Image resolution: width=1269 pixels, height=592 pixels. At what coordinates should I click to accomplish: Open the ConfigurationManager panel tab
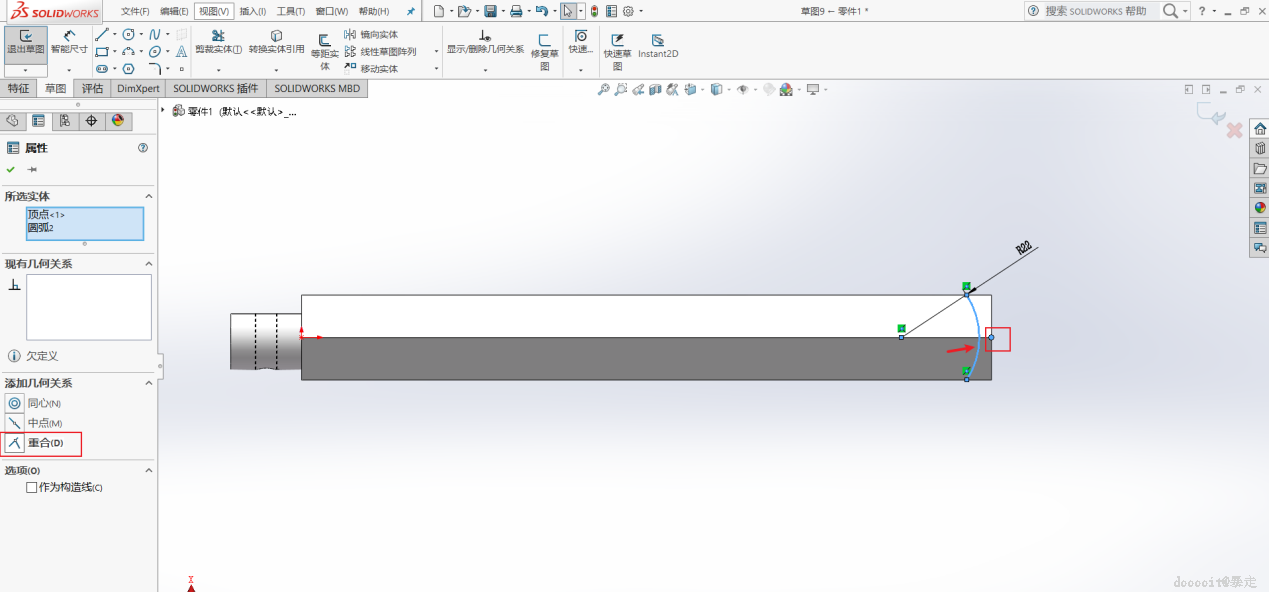pyautogui.click(x=64, y=121)
